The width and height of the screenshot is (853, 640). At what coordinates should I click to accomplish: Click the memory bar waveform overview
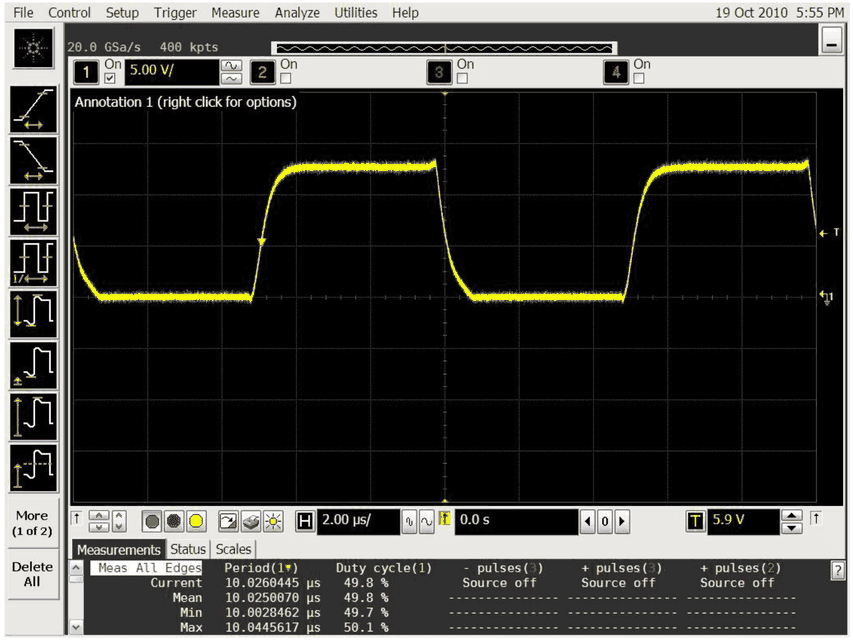(444, 48)
